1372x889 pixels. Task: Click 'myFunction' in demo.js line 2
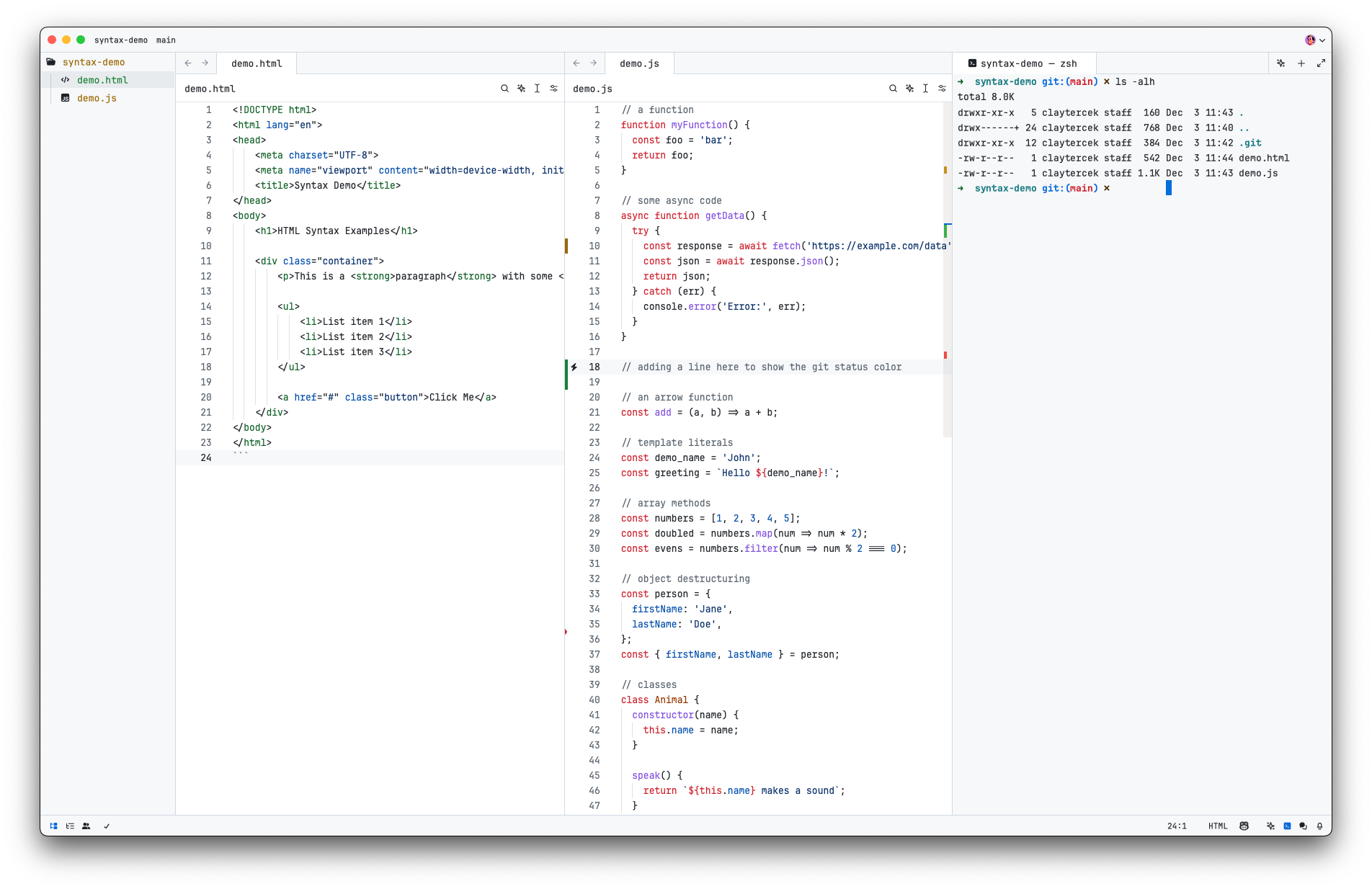pyautogui.click(x=700, y=125)
